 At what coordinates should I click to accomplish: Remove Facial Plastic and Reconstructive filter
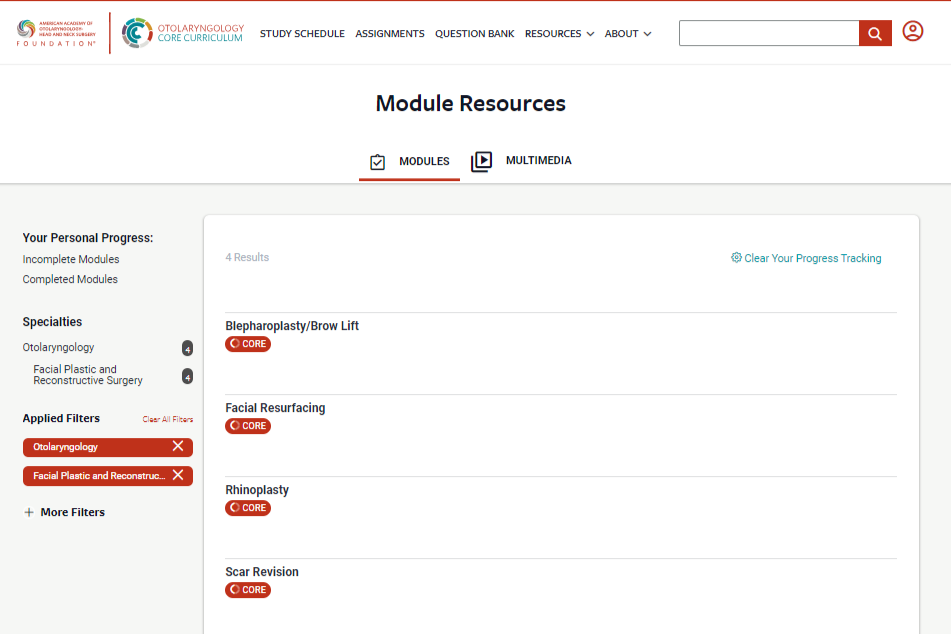click(x=177, y=476)
